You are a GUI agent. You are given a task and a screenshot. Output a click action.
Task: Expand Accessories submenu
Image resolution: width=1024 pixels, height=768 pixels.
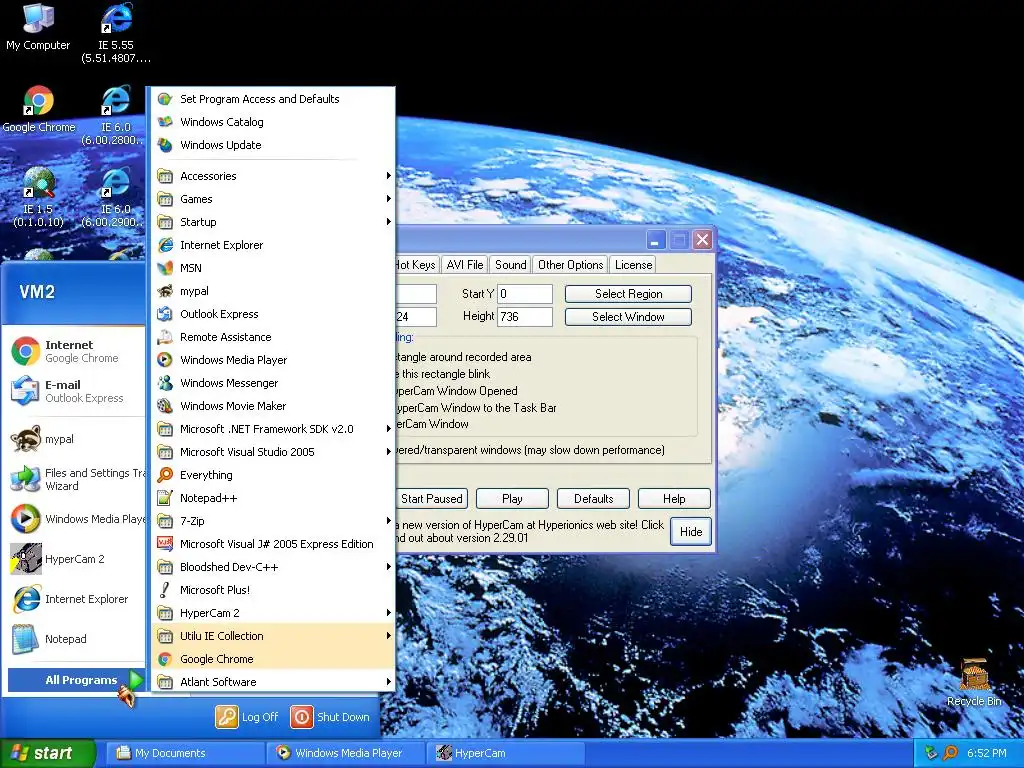point(273,176)
